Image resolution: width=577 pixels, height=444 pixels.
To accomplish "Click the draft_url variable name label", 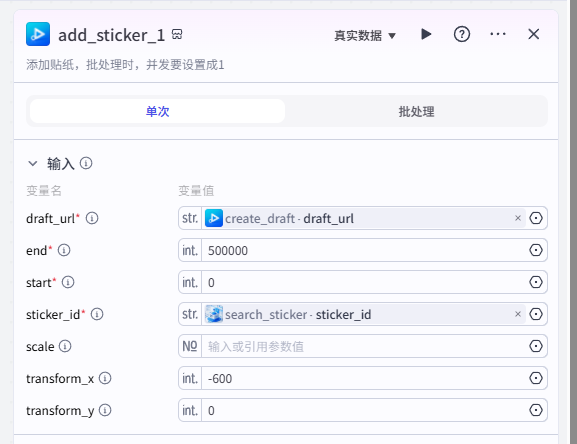I will (x=50, y=219).
